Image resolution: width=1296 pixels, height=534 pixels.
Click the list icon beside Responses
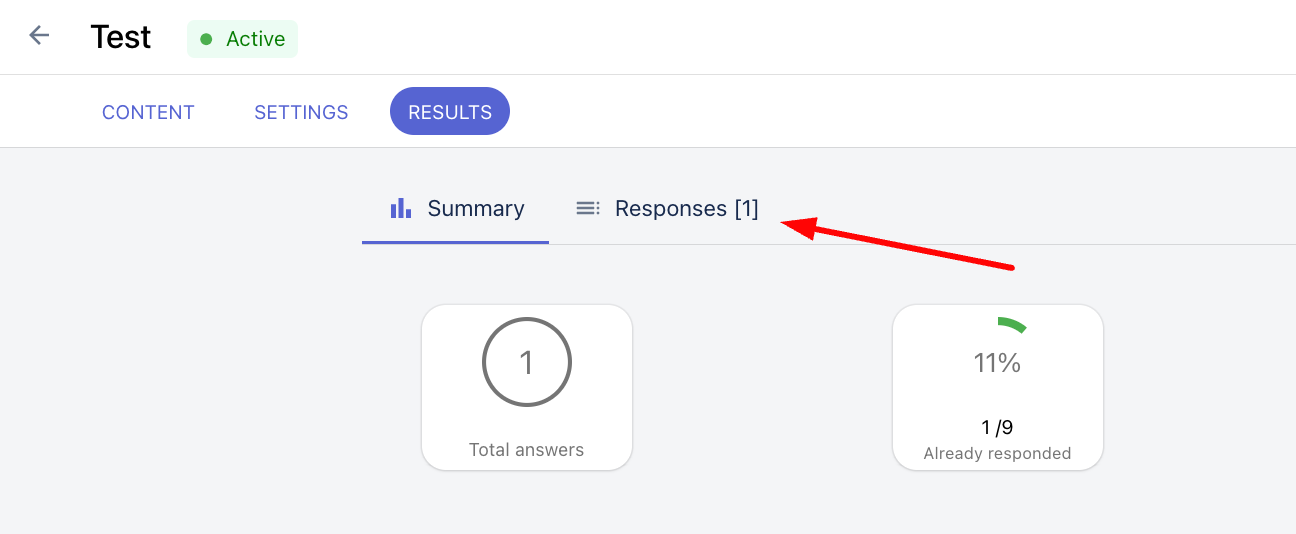(588, 208)
